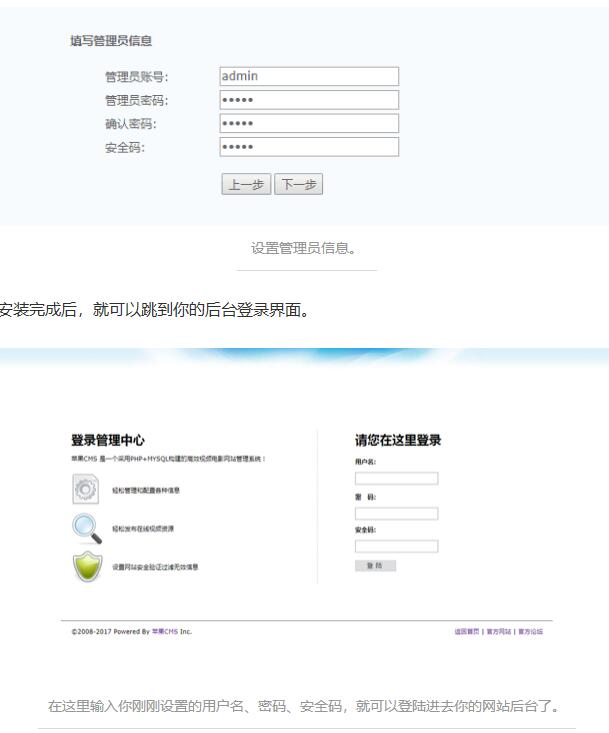Open the 官方网站 footer link
609x733 pixels.
498,632
